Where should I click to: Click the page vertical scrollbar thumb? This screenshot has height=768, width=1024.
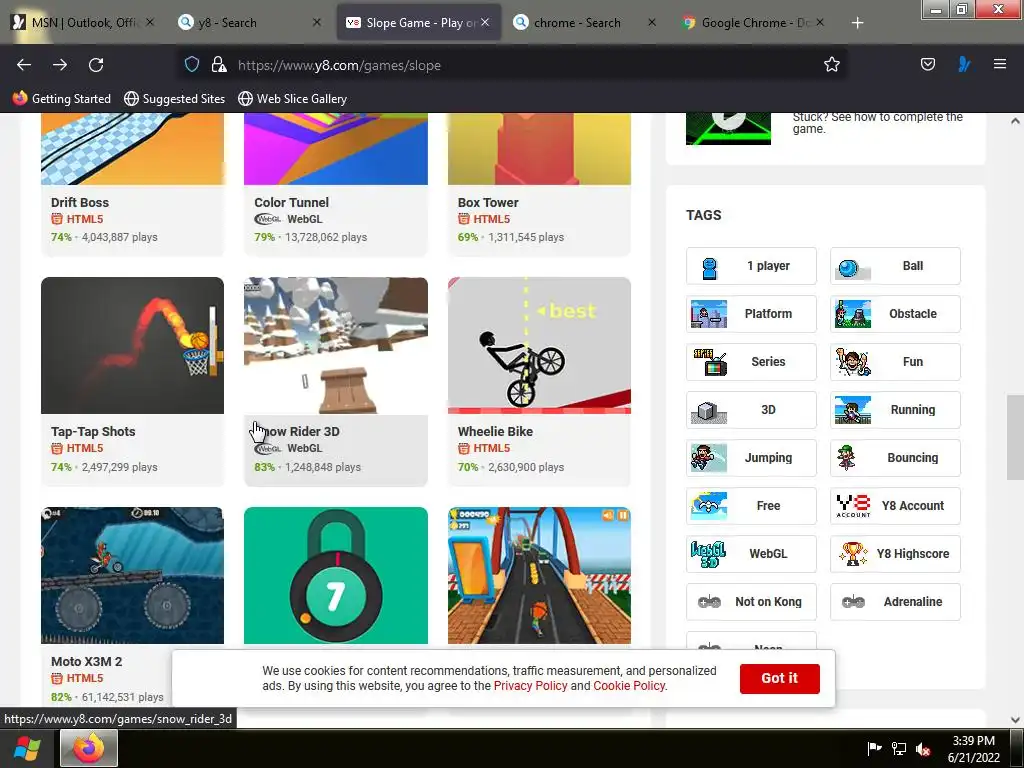point(1015,438)
